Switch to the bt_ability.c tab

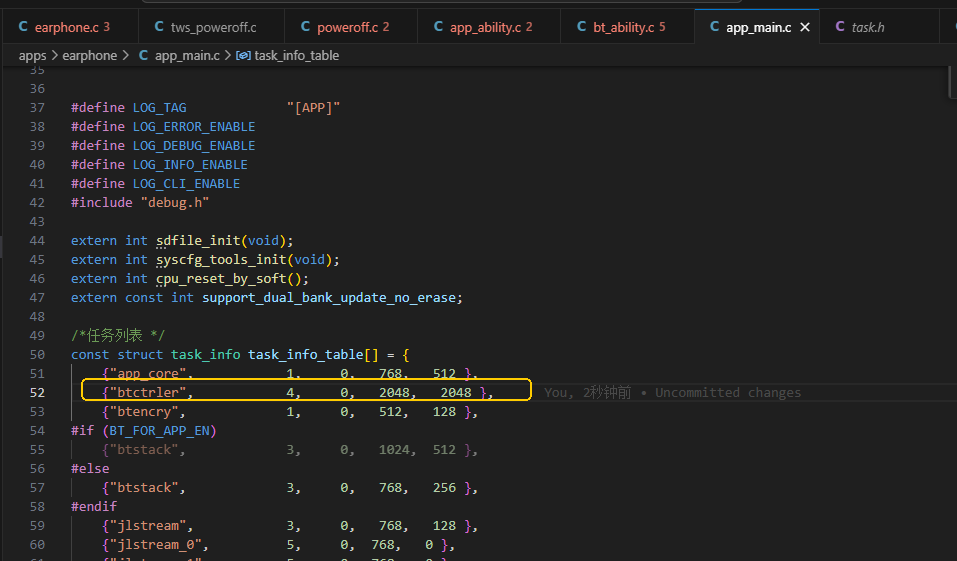tap(627, 27)
